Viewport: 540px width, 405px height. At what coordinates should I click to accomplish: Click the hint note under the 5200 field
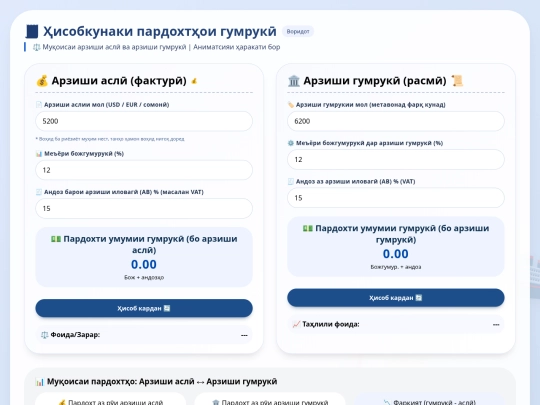(110, 139)
